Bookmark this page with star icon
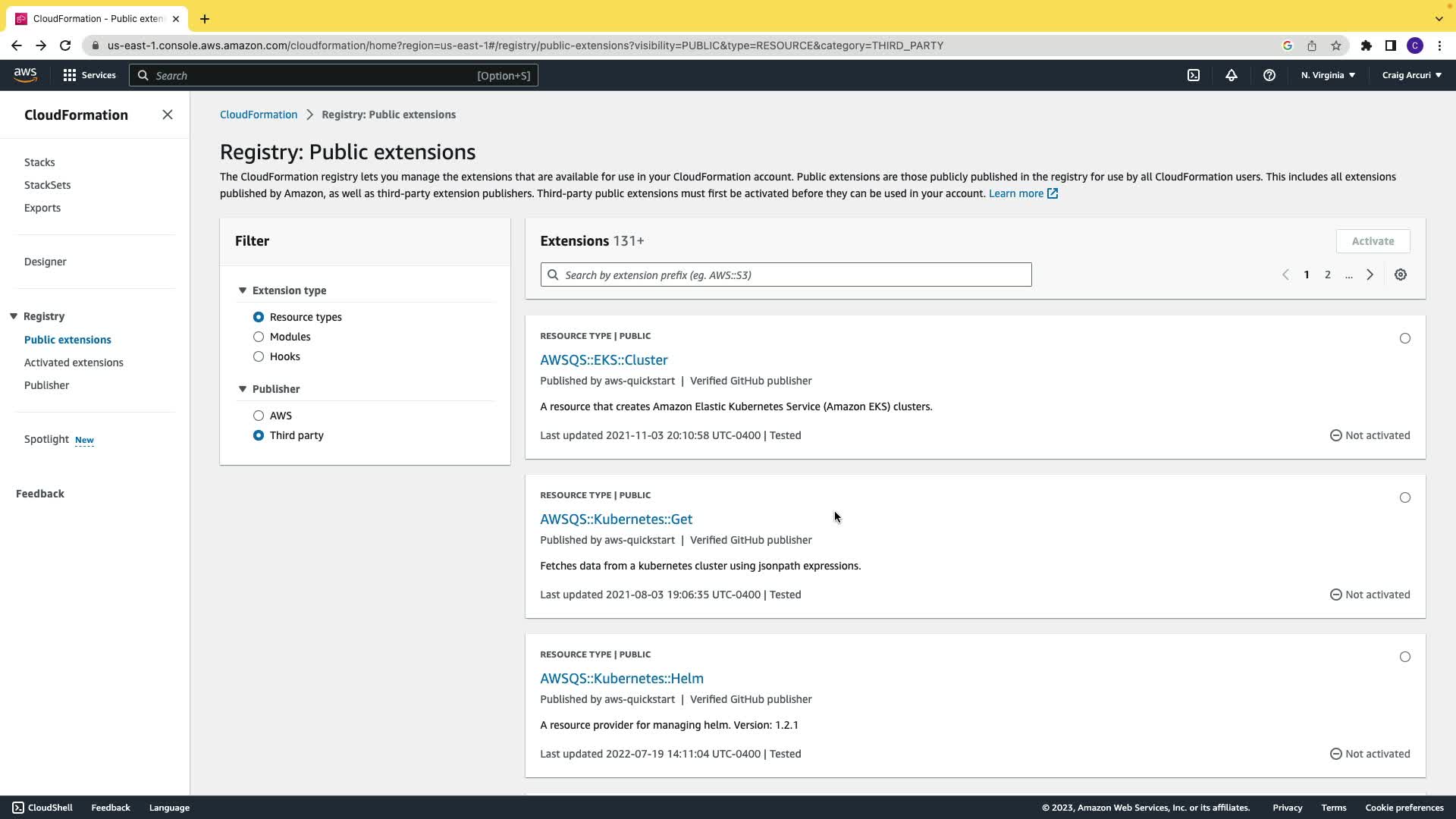Image resolution: width=1456 pixels, height=819 pixels. pos(1336,45)
